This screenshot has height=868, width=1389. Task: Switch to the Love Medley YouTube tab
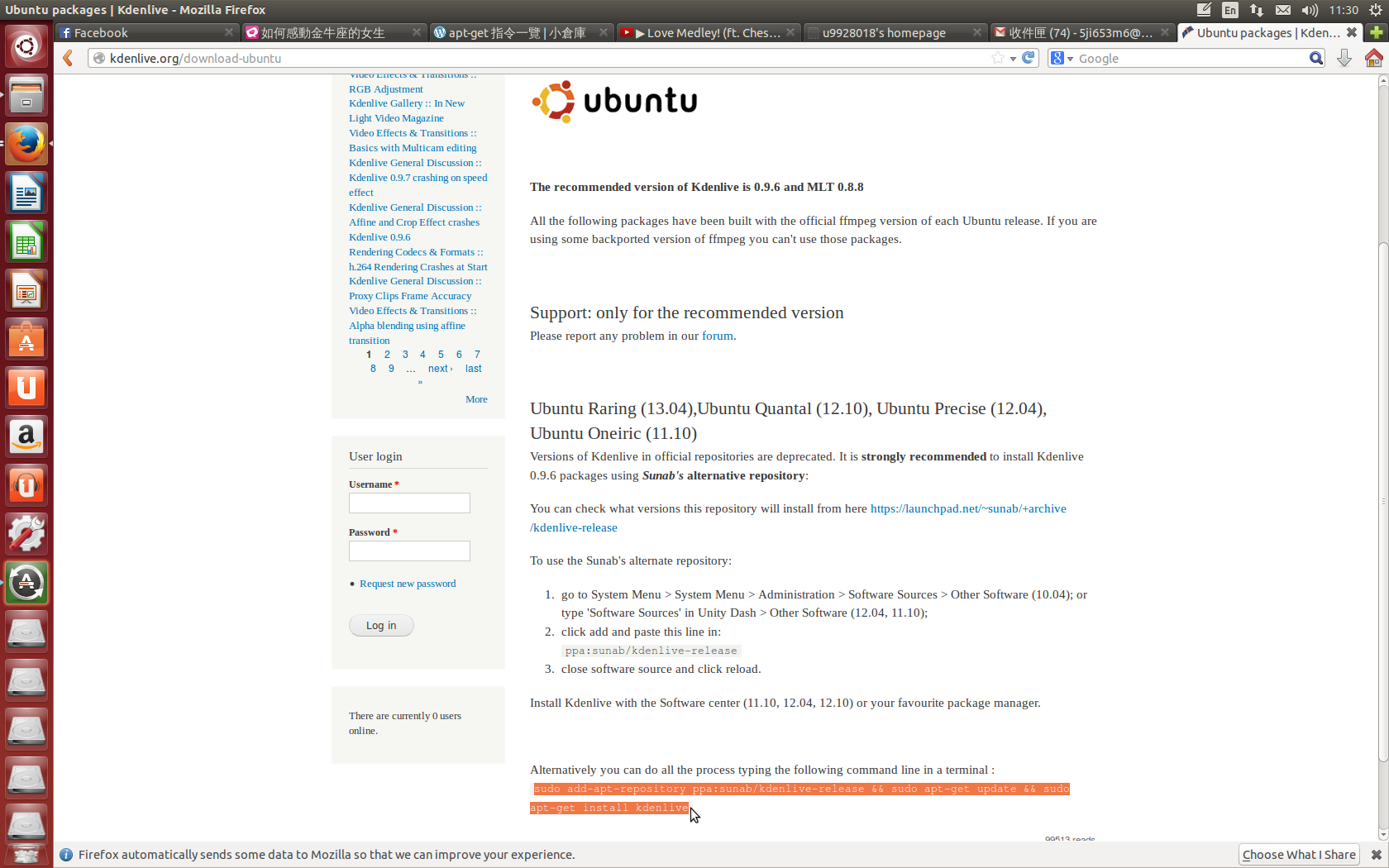(x=708, y=32)
